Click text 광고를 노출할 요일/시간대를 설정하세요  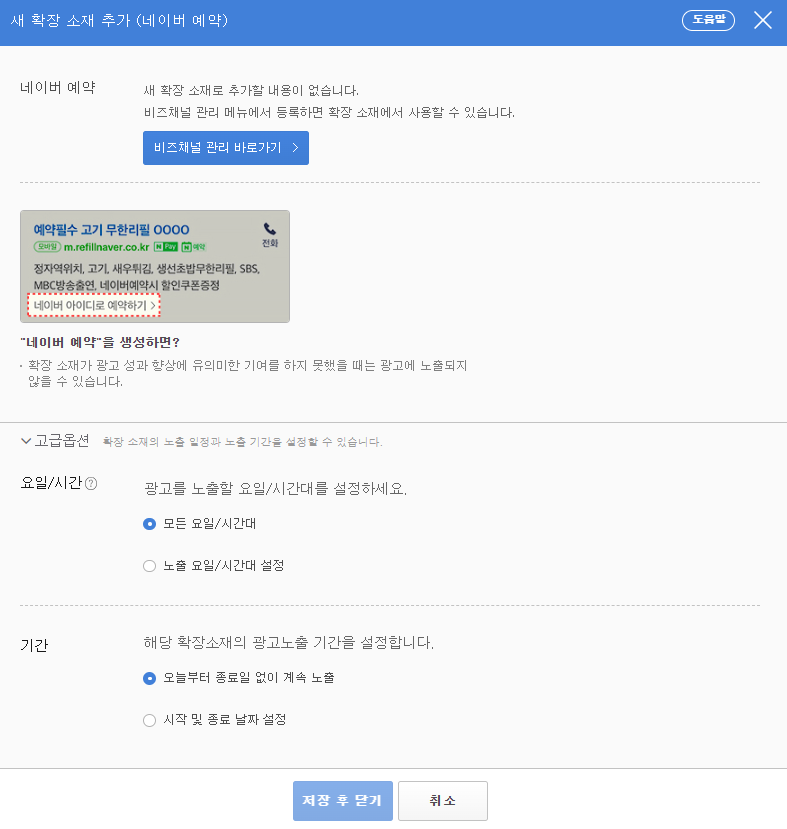(275, 489)
